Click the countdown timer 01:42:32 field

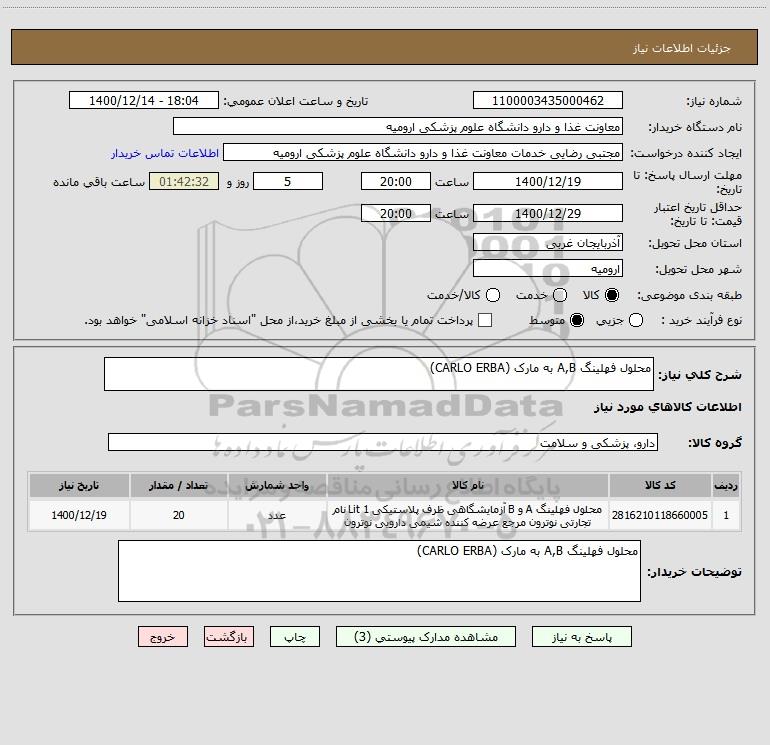184,182
